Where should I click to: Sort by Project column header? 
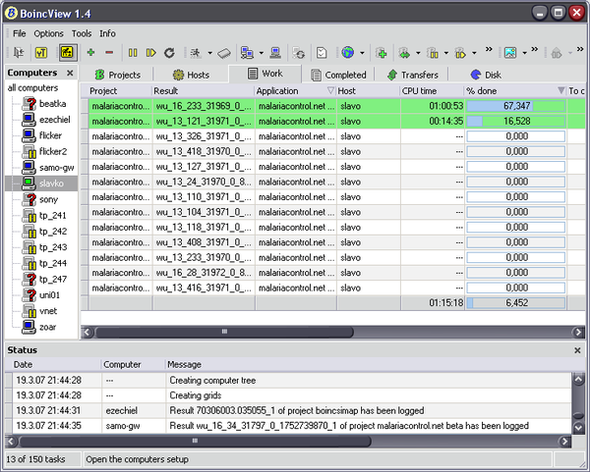coord(119,91)
